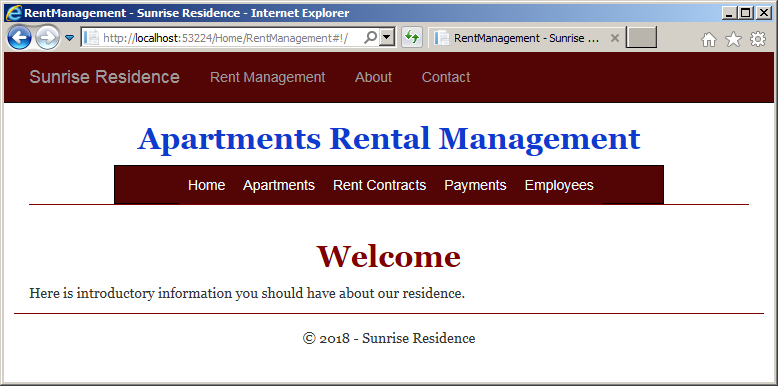The width and height of the screenshot is (778, 386).
Task: Open the Tools gear icon
Action: pos(758,39)
